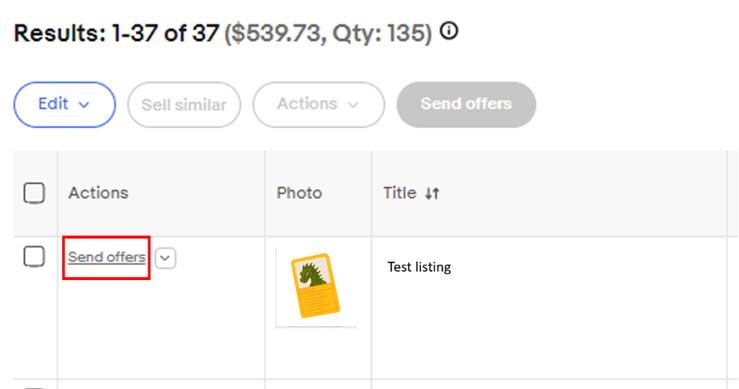739x389 pixels.
Task: Click the chevron arrow inside the Edit button
Action: click(x=84, y=105)
